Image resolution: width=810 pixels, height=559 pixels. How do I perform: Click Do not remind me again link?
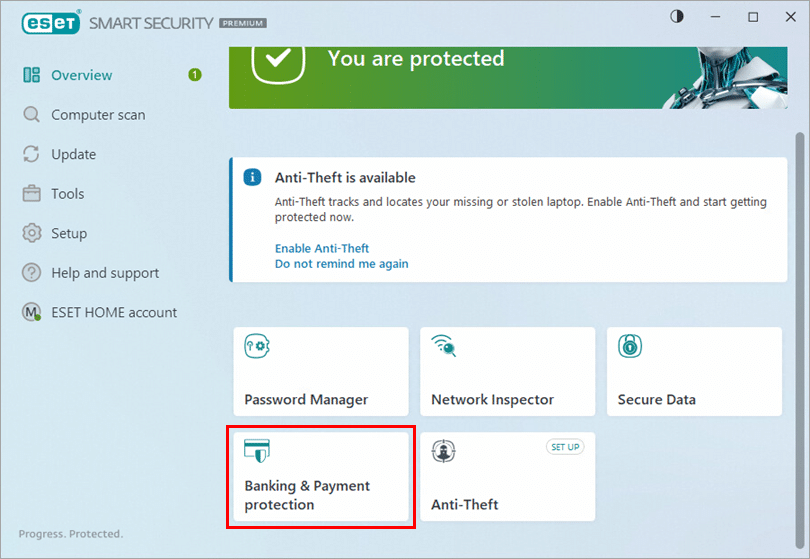[x=341, y=264]
